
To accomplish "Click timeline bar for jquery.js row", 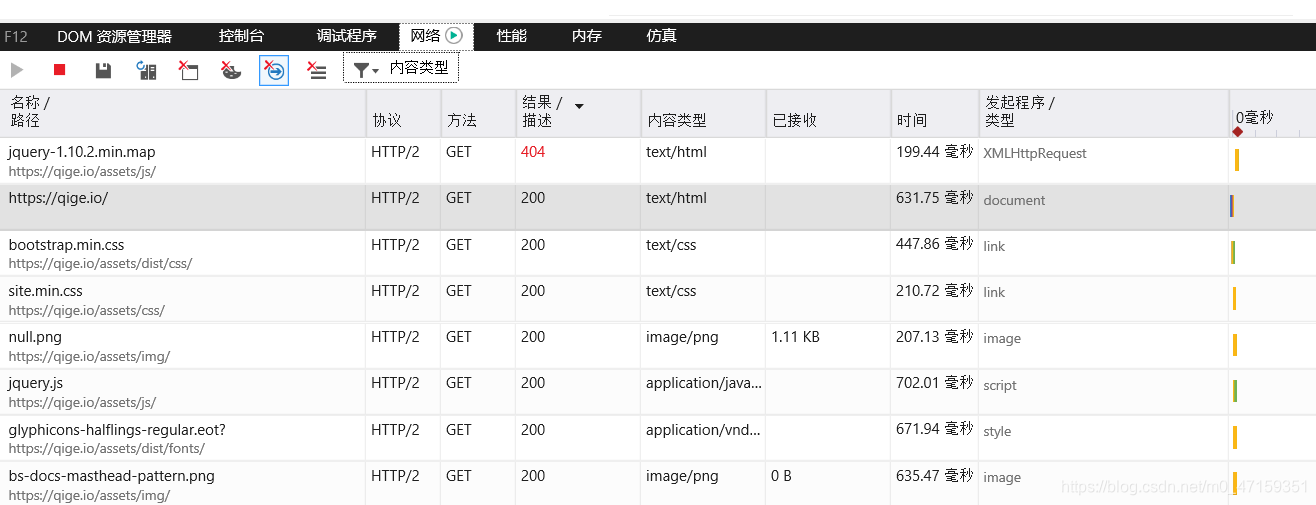I will coord(1235,390).
